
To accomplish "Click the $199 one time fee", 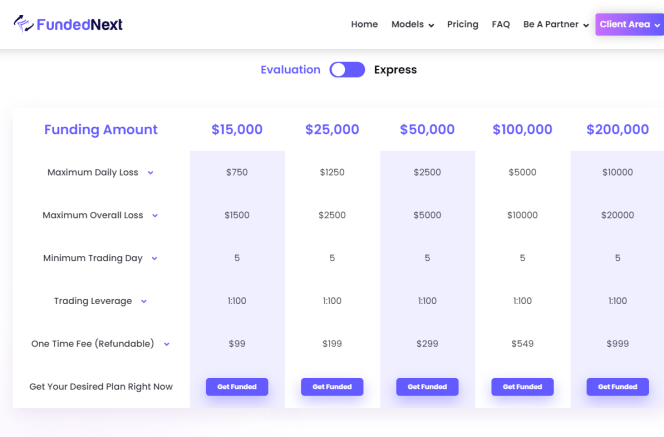I will 332,343.
